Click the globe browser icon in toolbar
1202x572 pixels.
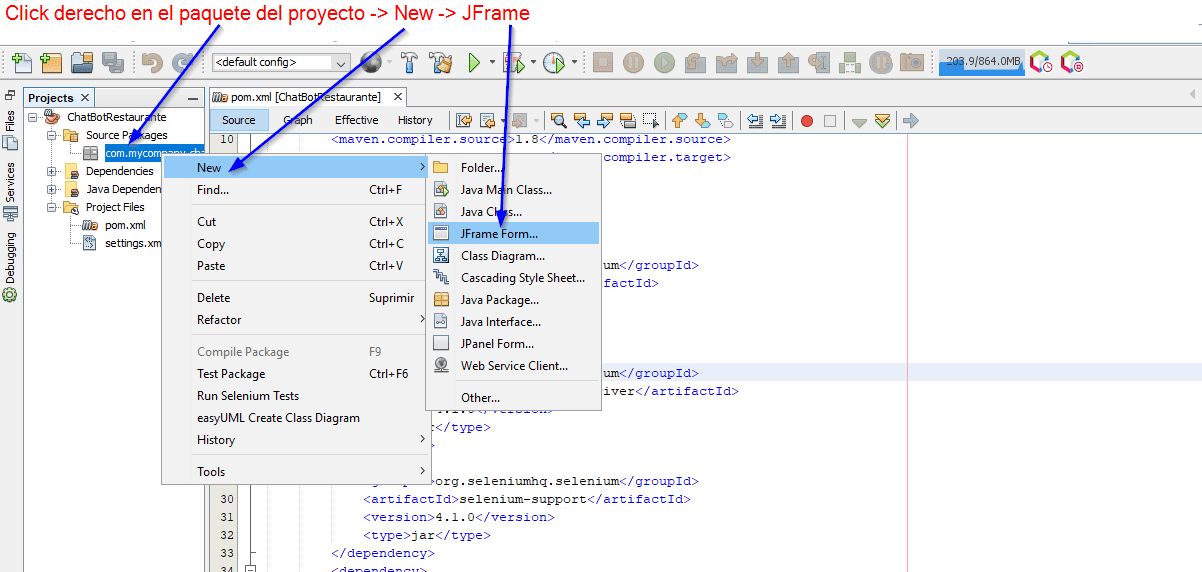pyautogui.click(x=371, y=62)
